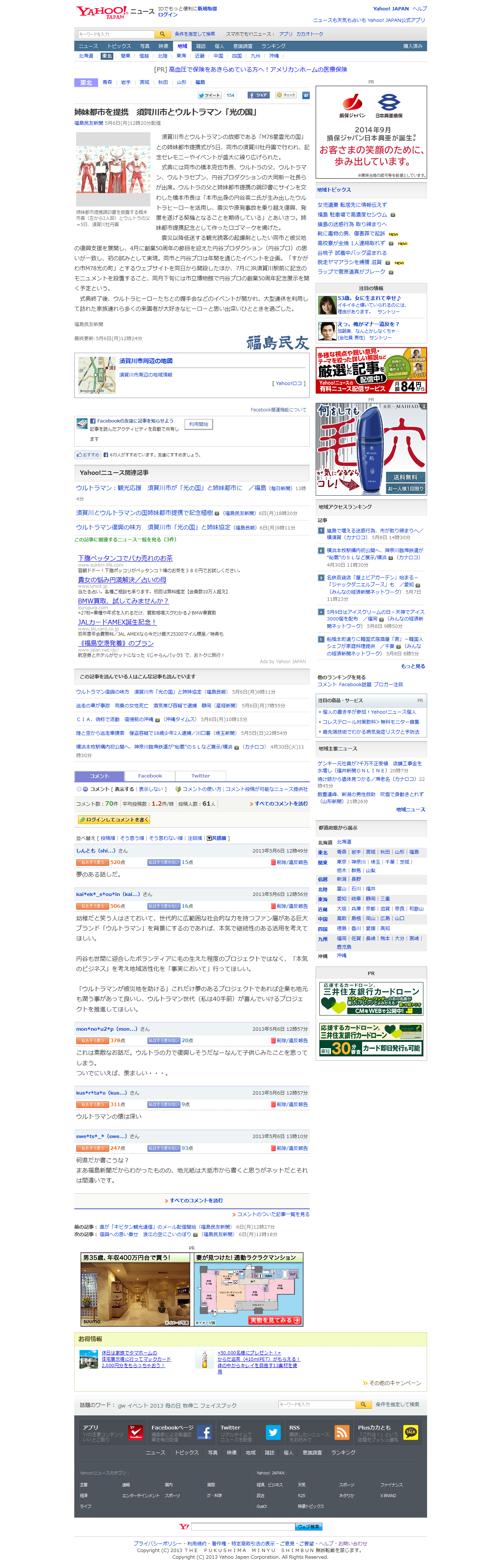
Task: Sort comments by そう思わない順
Action: 166,838
